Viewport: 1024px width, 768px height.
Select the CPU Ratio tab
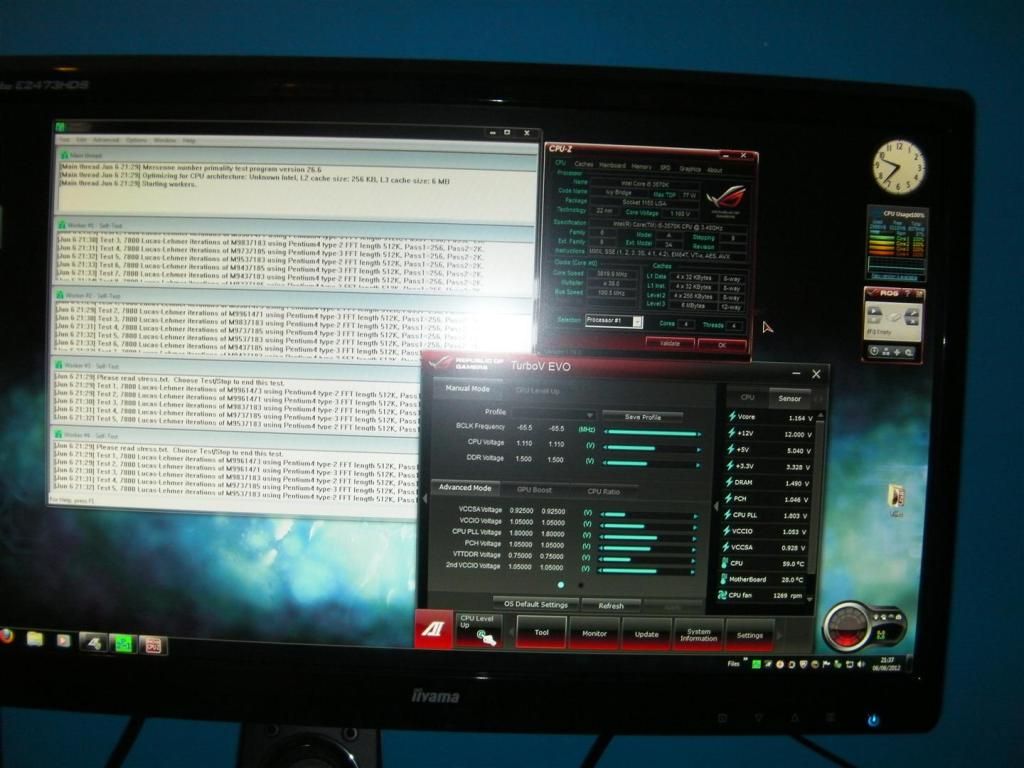tap(603, 491)
